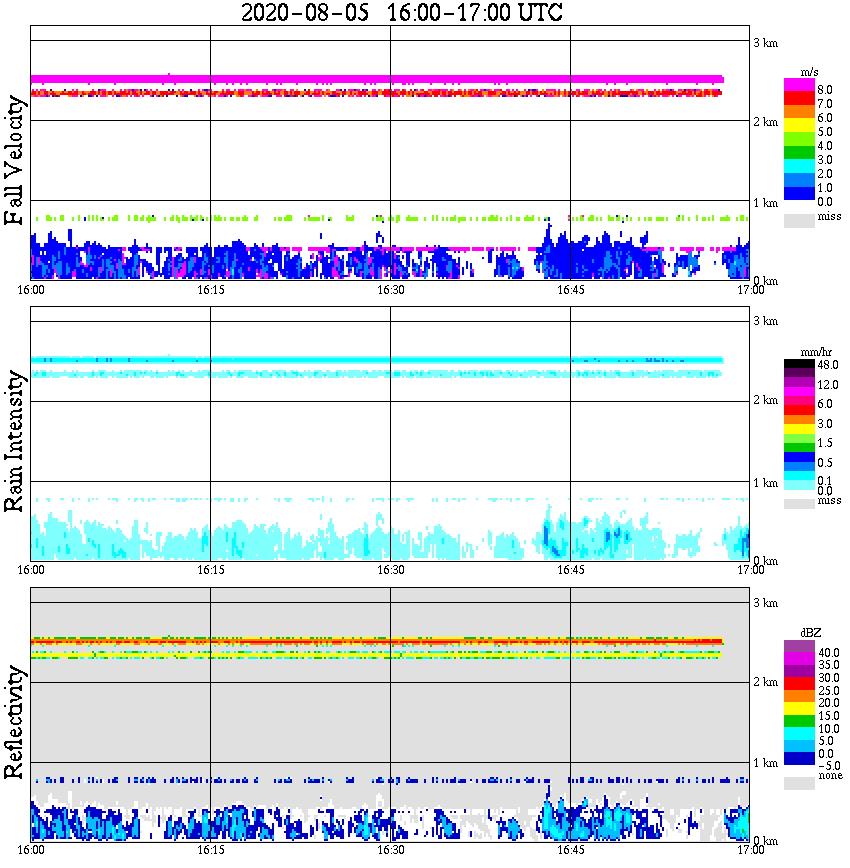
Task: Click the black swatch in the mm/hr legend
Action: click(799, 364)
